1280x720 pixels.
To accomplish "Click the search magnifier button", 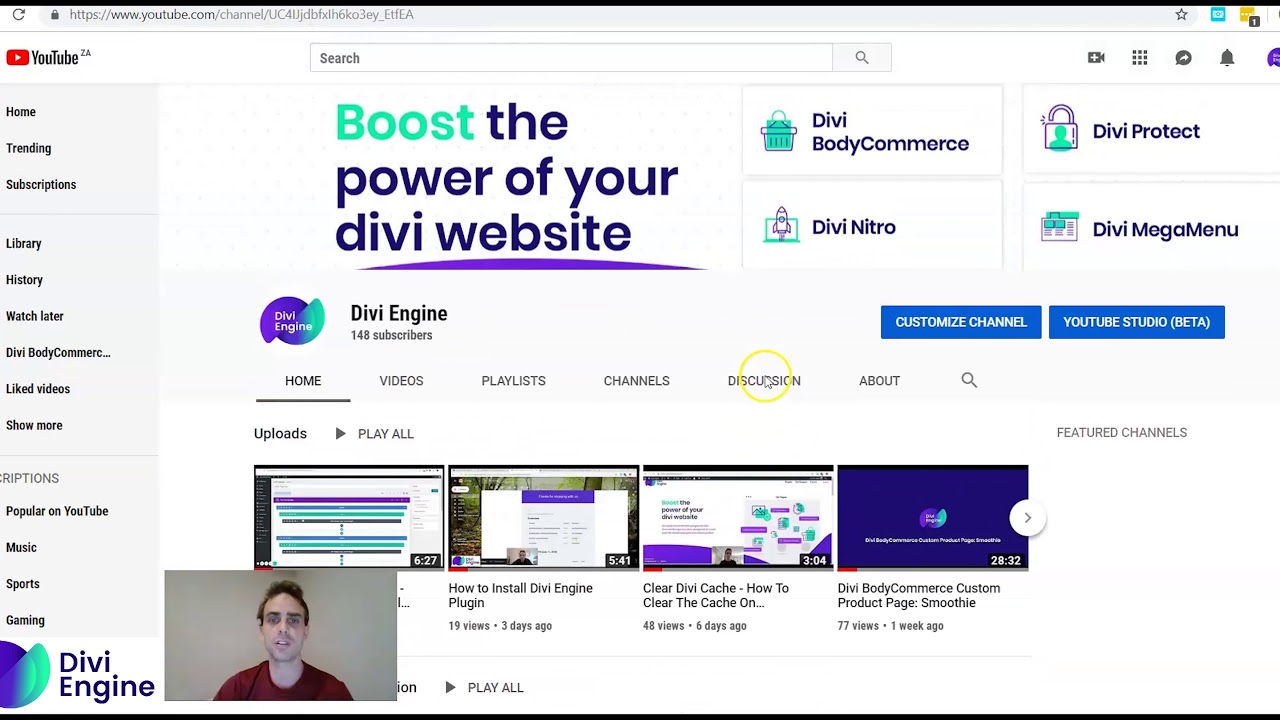I will (x=862, y=58).
